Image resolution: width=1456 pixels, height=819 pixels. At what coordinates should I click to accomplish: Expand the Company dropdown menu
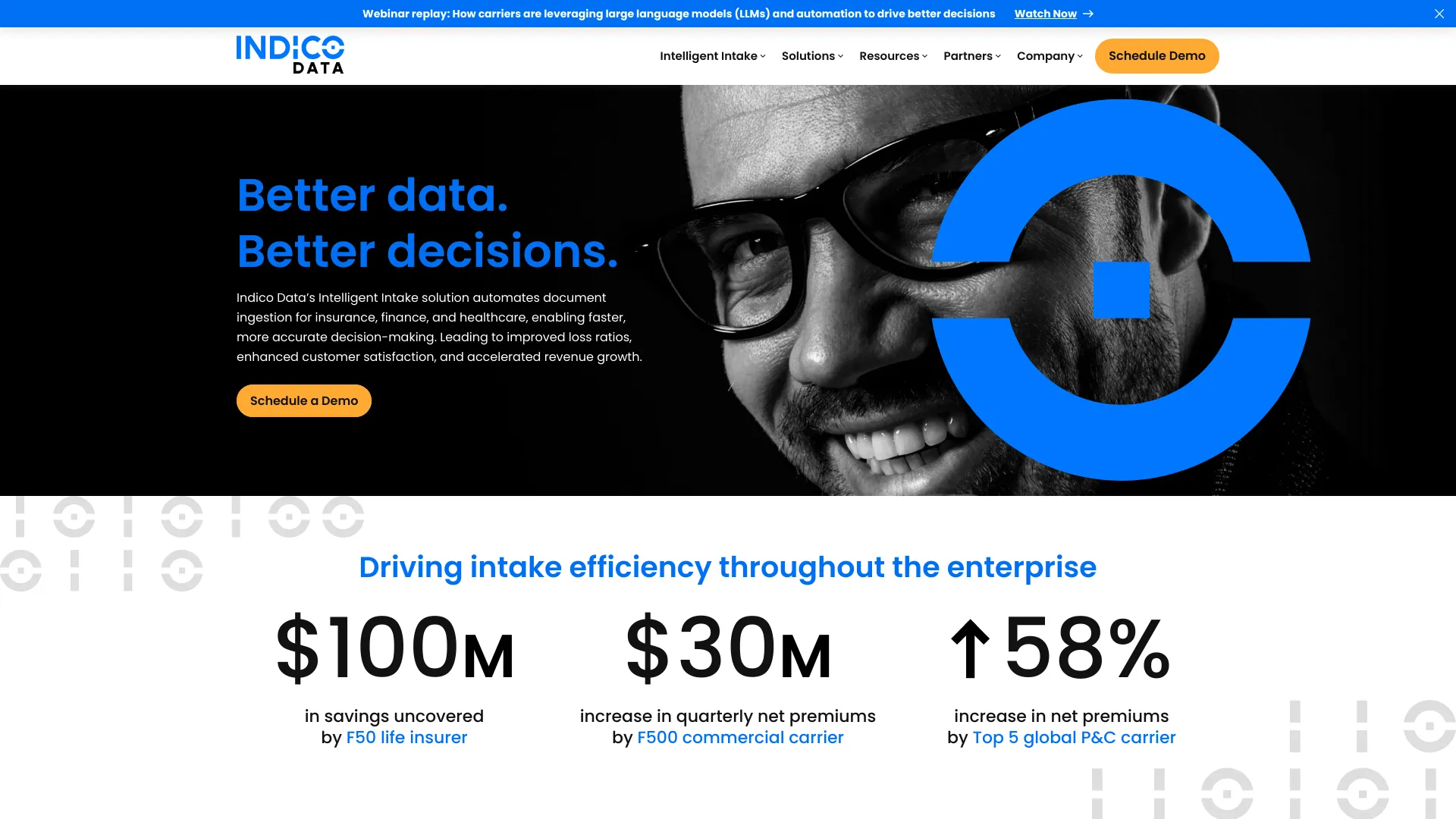[x=1049, y=55]
